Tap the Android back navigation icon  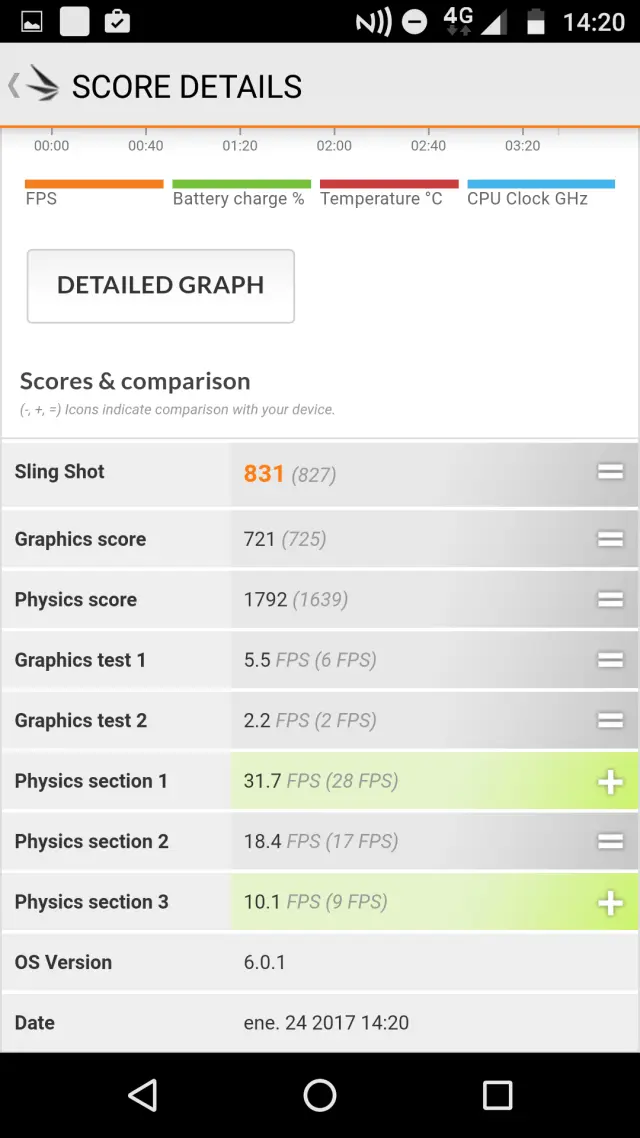tap(143, 1095)
